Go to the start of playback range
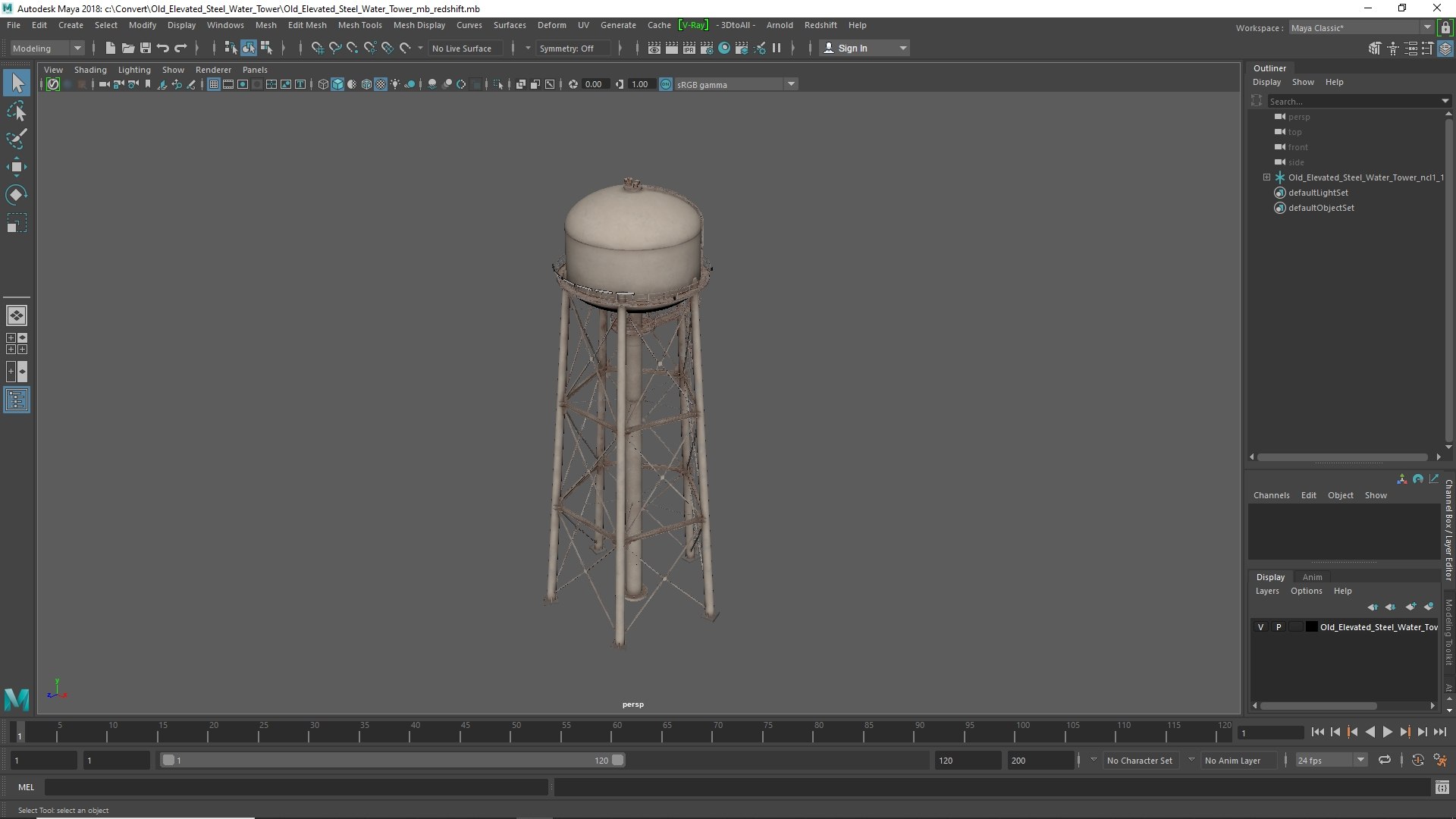 pos(1317,732)
